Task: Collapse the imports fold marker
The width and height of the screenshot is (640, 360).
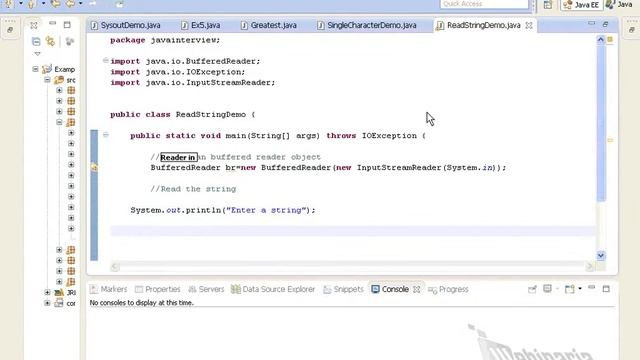Action: [x=106, y=60]
